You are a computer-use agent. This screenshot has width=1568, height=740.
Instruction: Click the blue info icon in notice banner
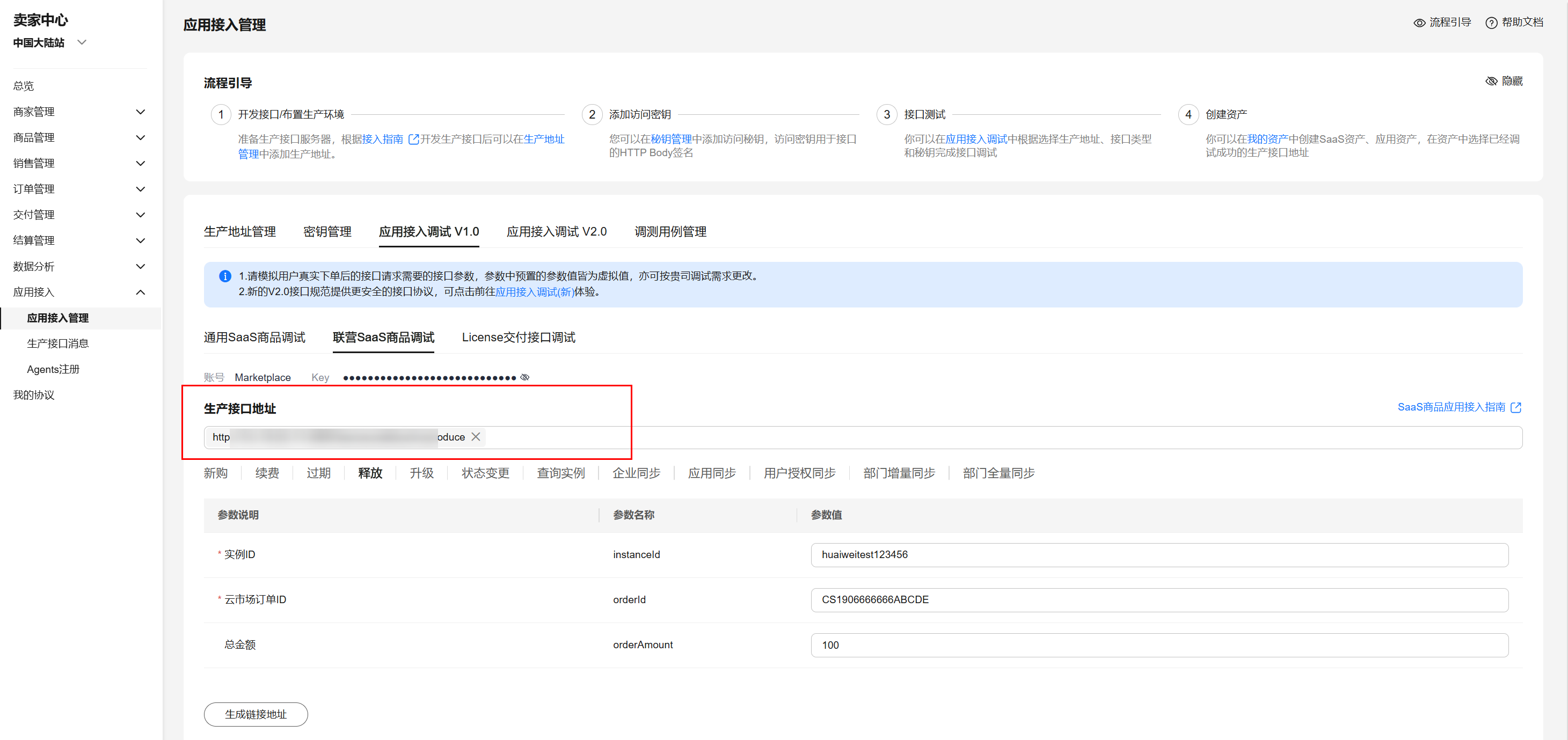tap(224, 276)
